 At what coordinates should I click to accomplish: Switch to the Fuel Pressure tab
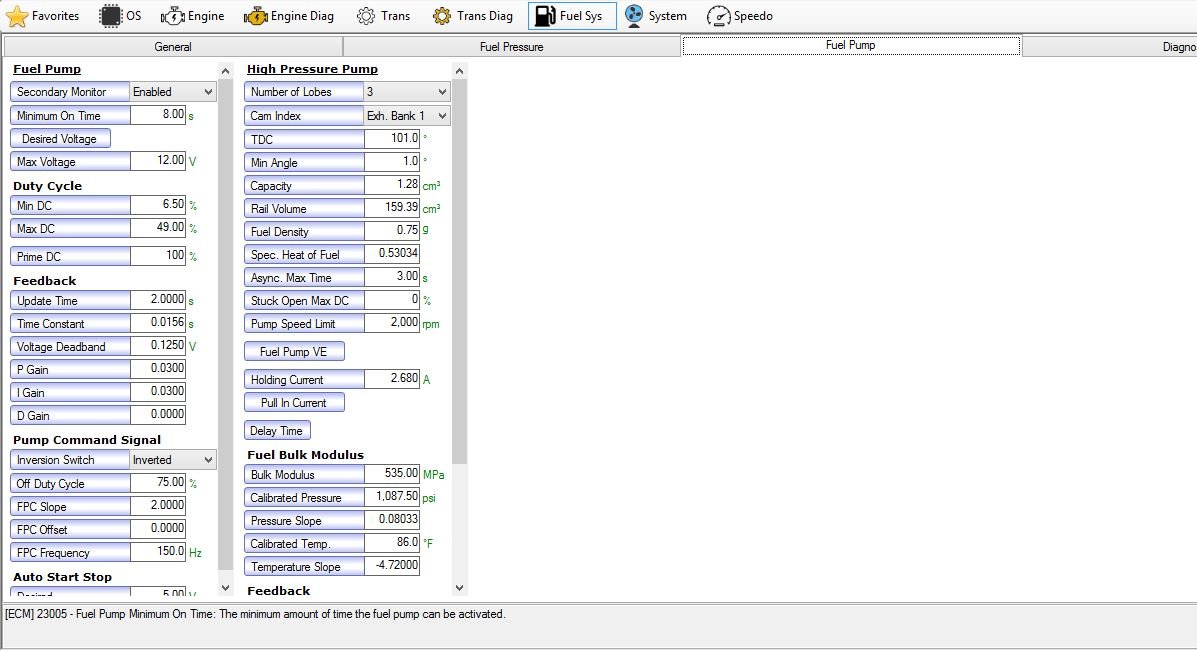pos(511,47)
